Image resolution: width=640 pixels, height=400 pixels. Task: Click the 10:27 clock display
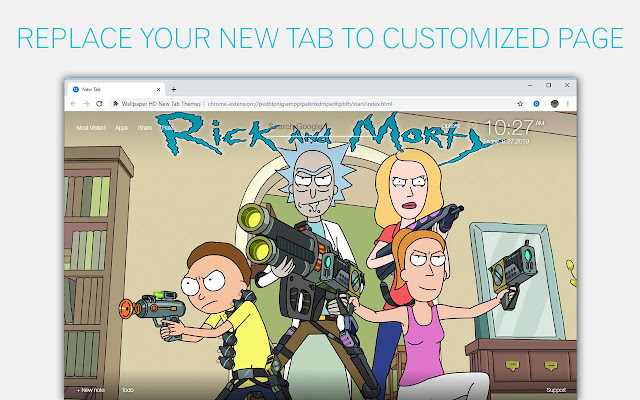509,128
